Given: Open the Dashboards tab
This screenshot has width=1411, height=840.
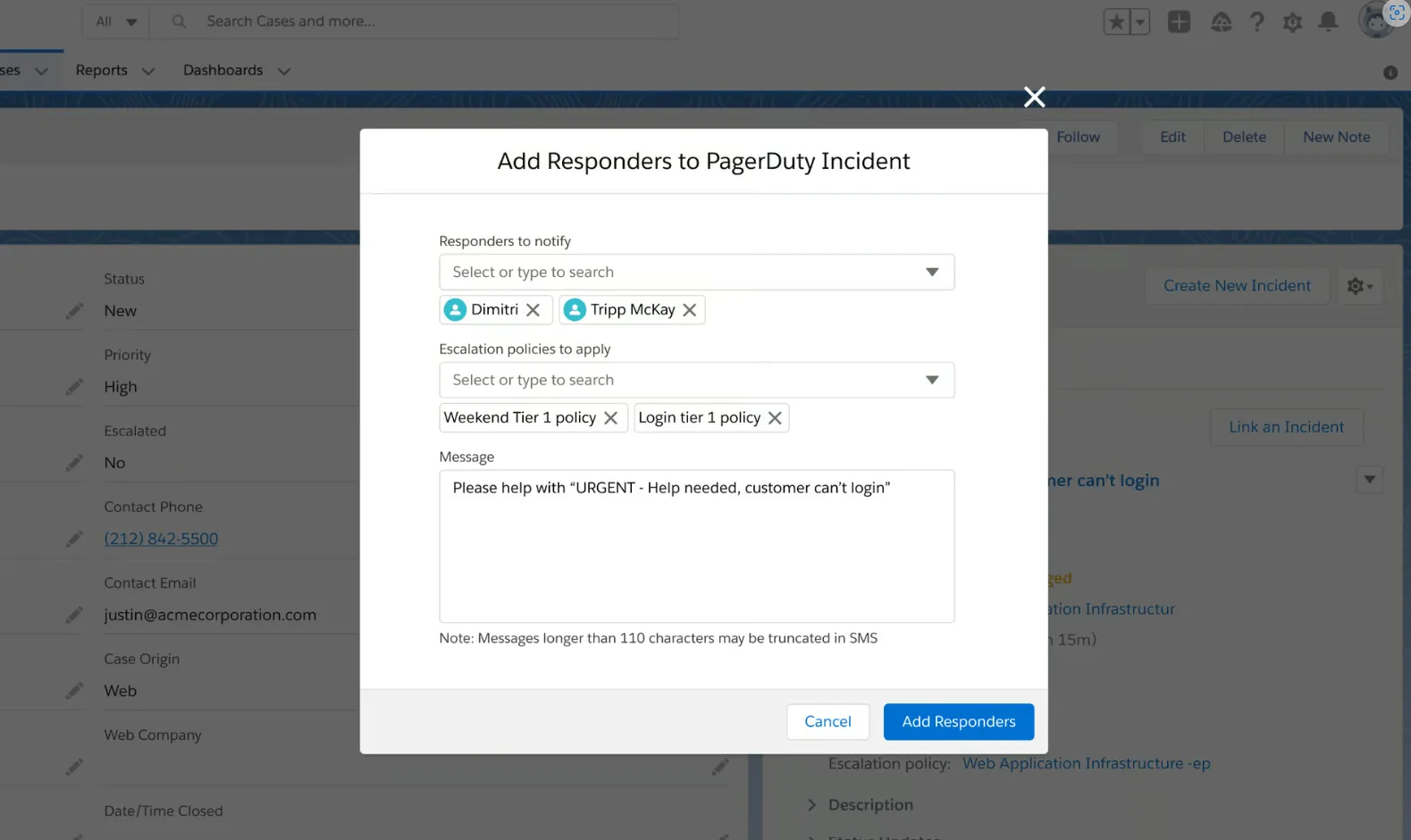Looking at the screenshot, I should [223, 70].
